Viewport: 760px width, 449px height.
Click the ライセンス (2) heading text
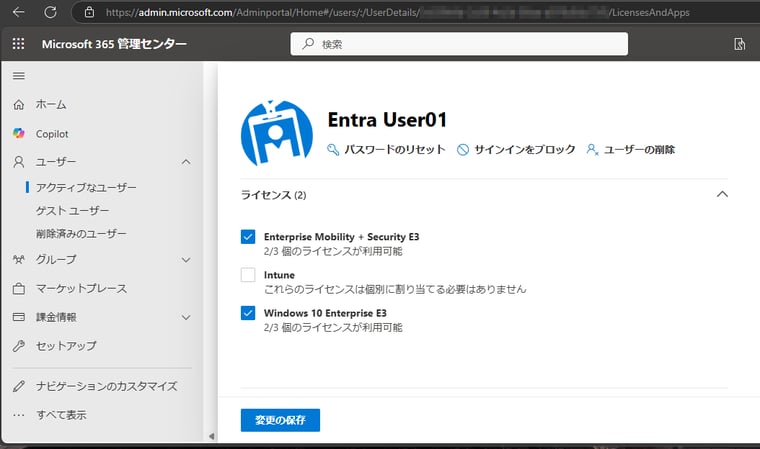coord(273,195)
